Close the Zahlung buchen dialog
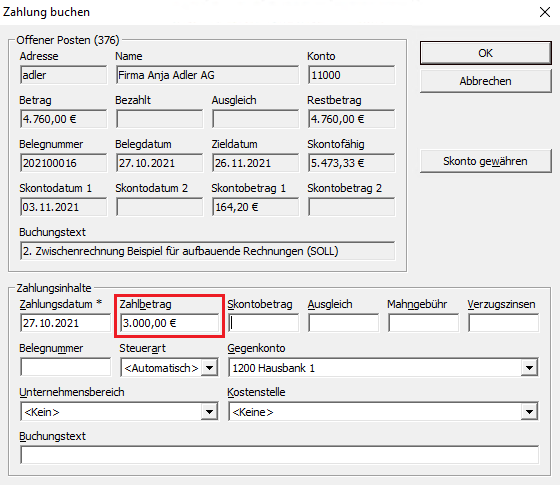560x485 pixels. click(x=545, y=12)
